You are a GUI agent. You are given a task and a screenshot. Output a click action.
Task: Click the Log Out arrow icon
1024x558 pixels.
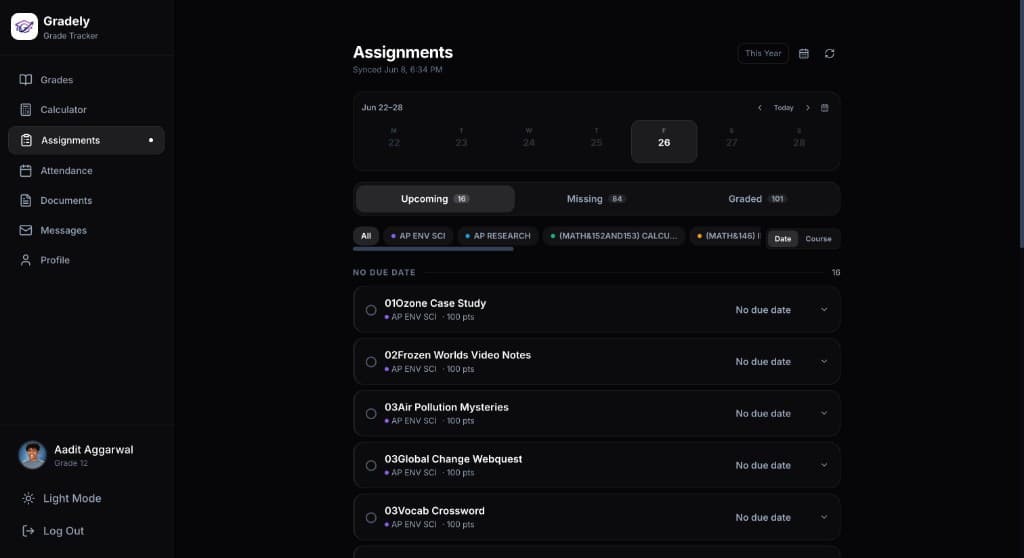[28, 531]
